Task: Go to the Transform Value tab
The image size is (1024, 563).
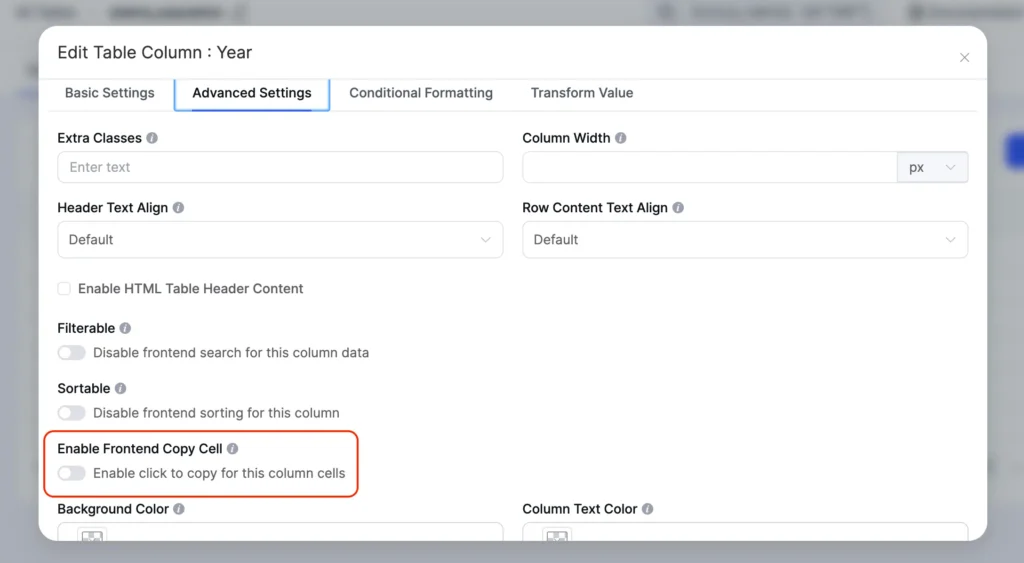Action: tap(582, 93)
